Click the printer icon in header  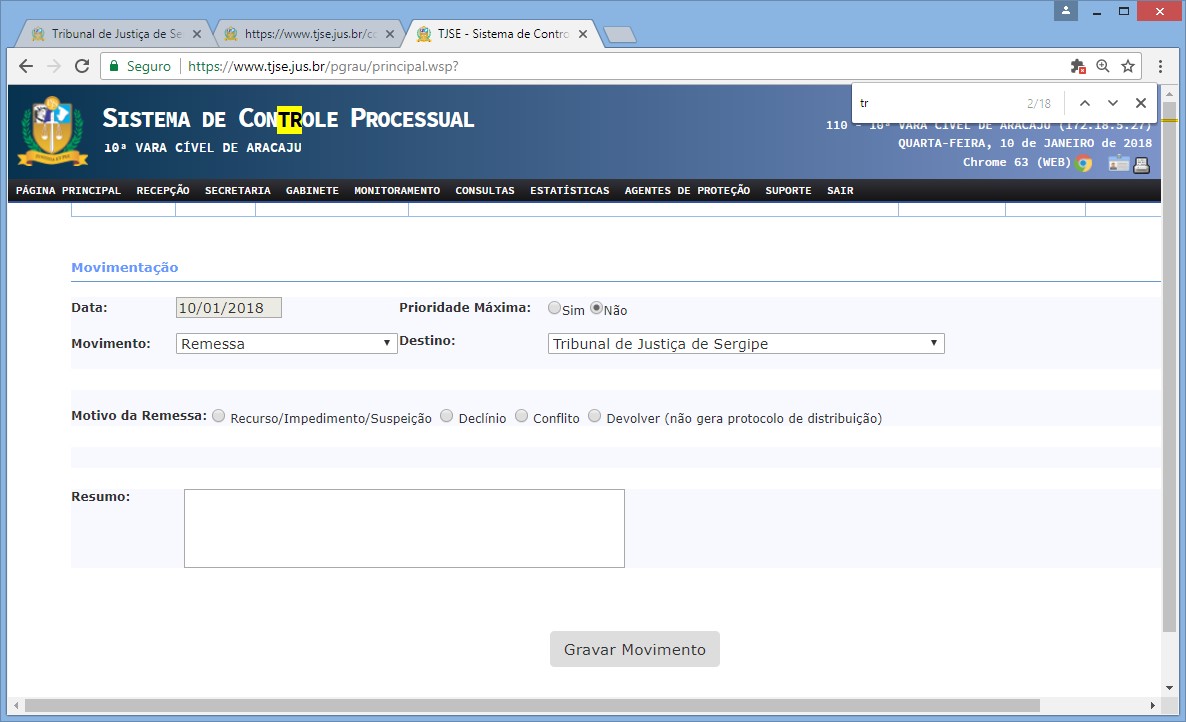pos(1142,165)
